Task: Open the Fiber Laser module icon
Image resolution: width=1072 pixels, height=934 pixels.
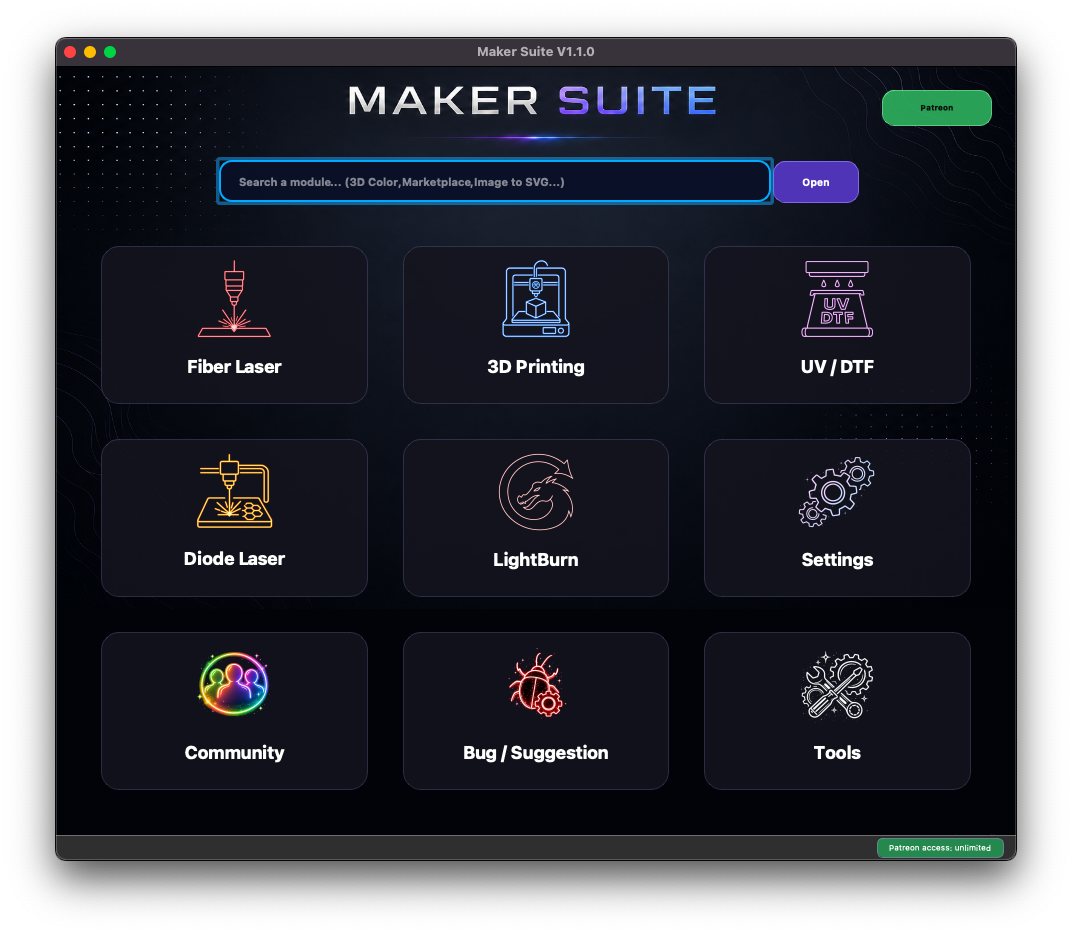Action: [x=234, y=299]
